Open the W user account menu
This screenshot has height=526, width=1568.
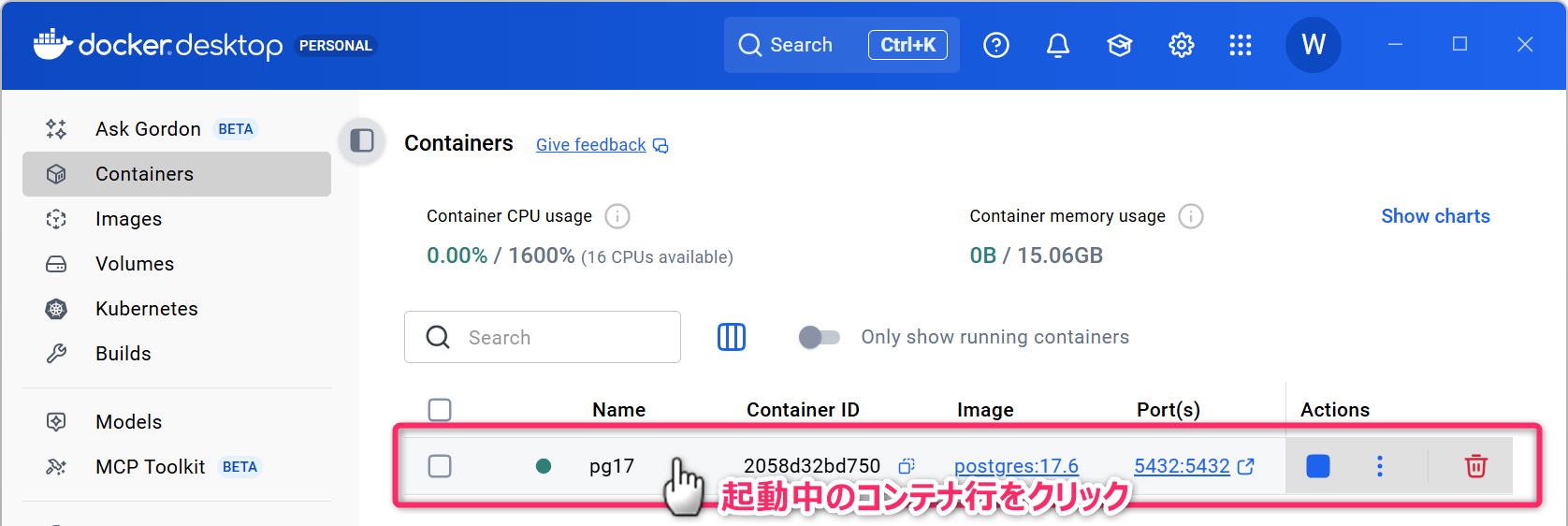pos(1313,45)
